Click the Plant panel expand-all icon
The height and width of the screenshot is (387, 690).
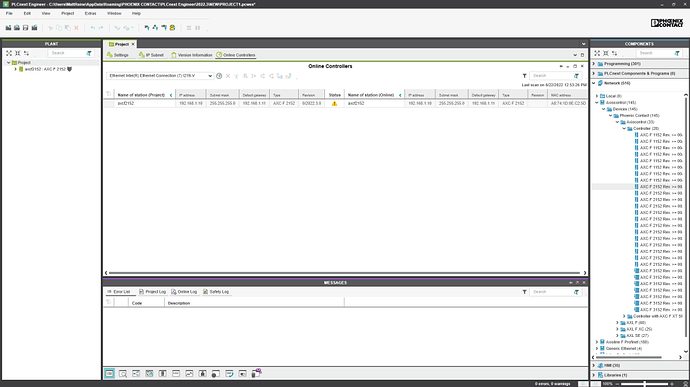coord(9,53)
